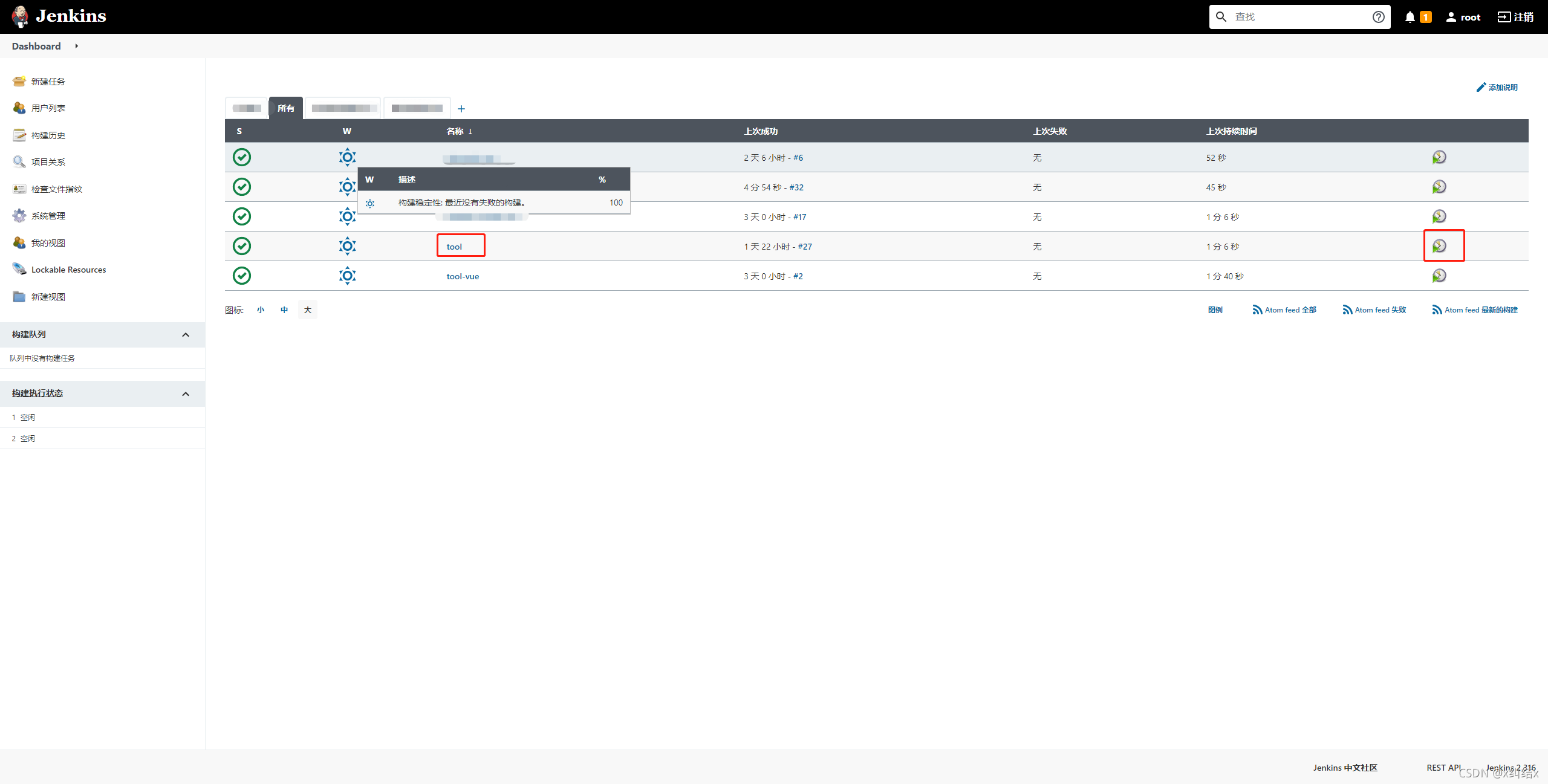The width and height of the screenshot is (1548, 784).
Task: Open 构建历史 in the sidebar
Action: [x=47, y=135]
